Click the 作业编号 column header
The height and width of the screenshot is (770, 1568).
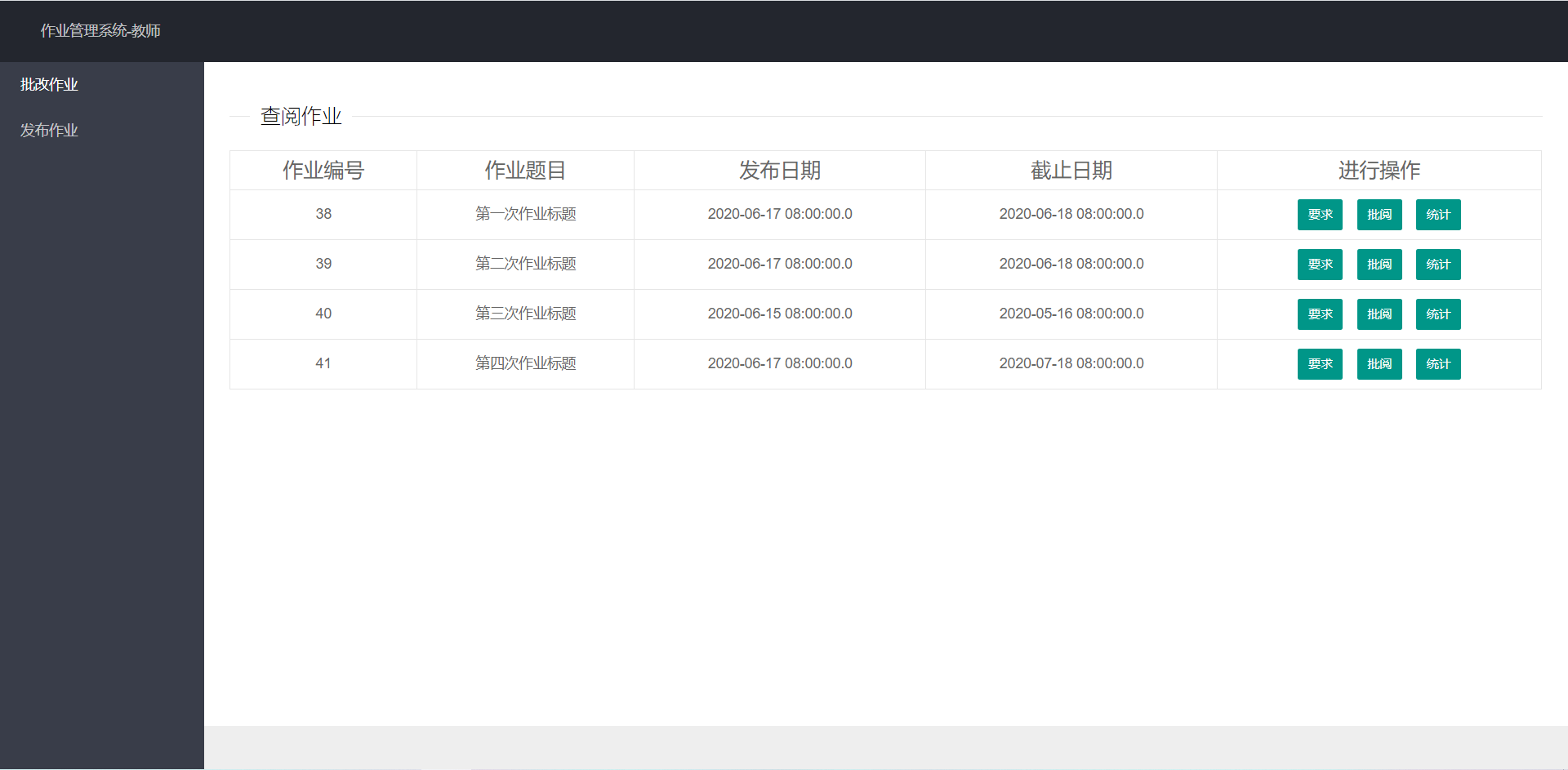[x=323, y=171]
